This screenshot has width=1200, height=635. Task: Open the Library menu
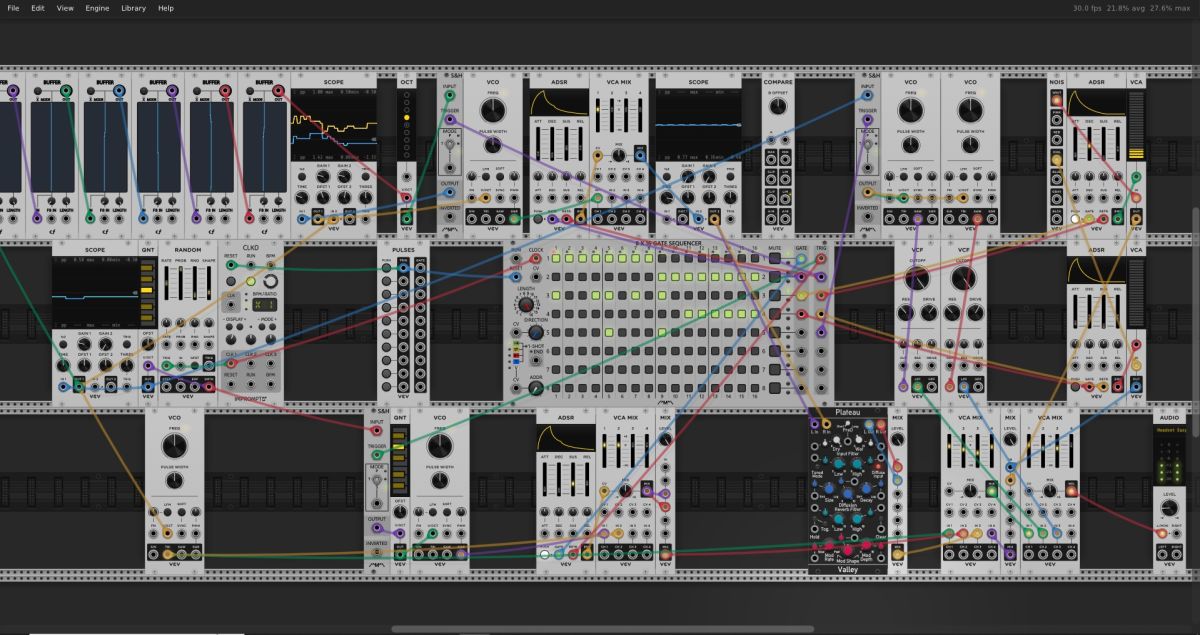click(x=133, y=8)
